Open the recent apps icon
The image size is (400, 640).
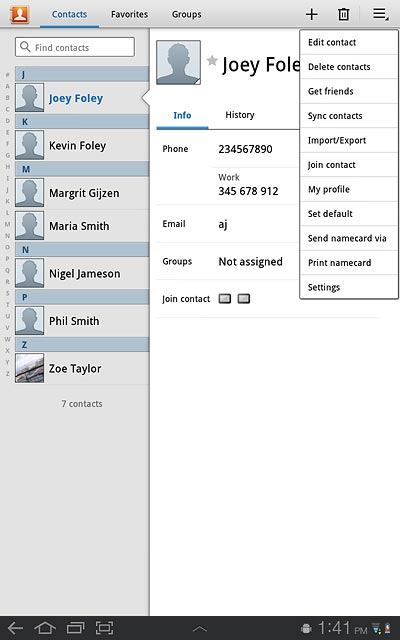tap(75, 628)
